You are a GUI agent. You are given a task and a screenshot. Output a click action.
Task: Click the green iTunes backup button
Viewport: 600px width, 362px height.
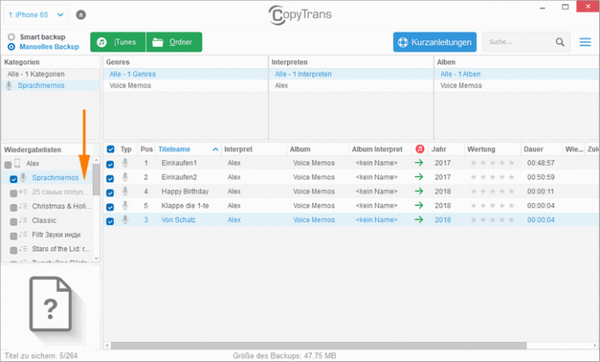(118, 42)
